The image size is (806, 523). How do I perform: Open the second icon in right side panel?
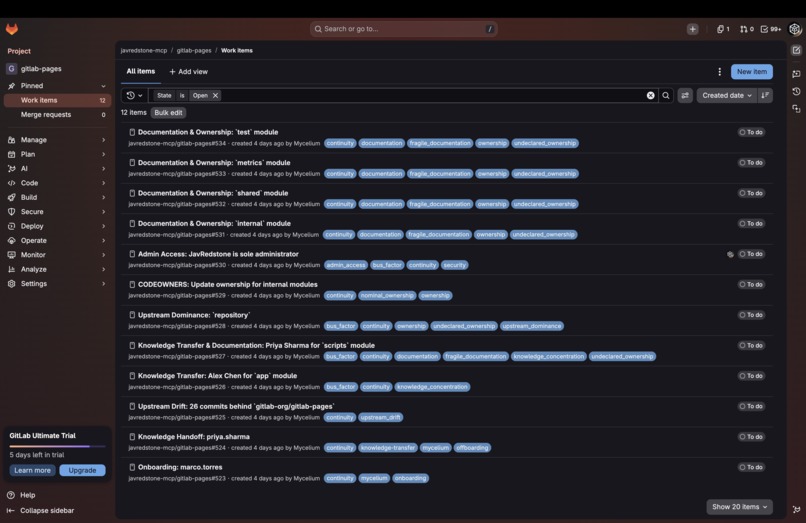796,74
